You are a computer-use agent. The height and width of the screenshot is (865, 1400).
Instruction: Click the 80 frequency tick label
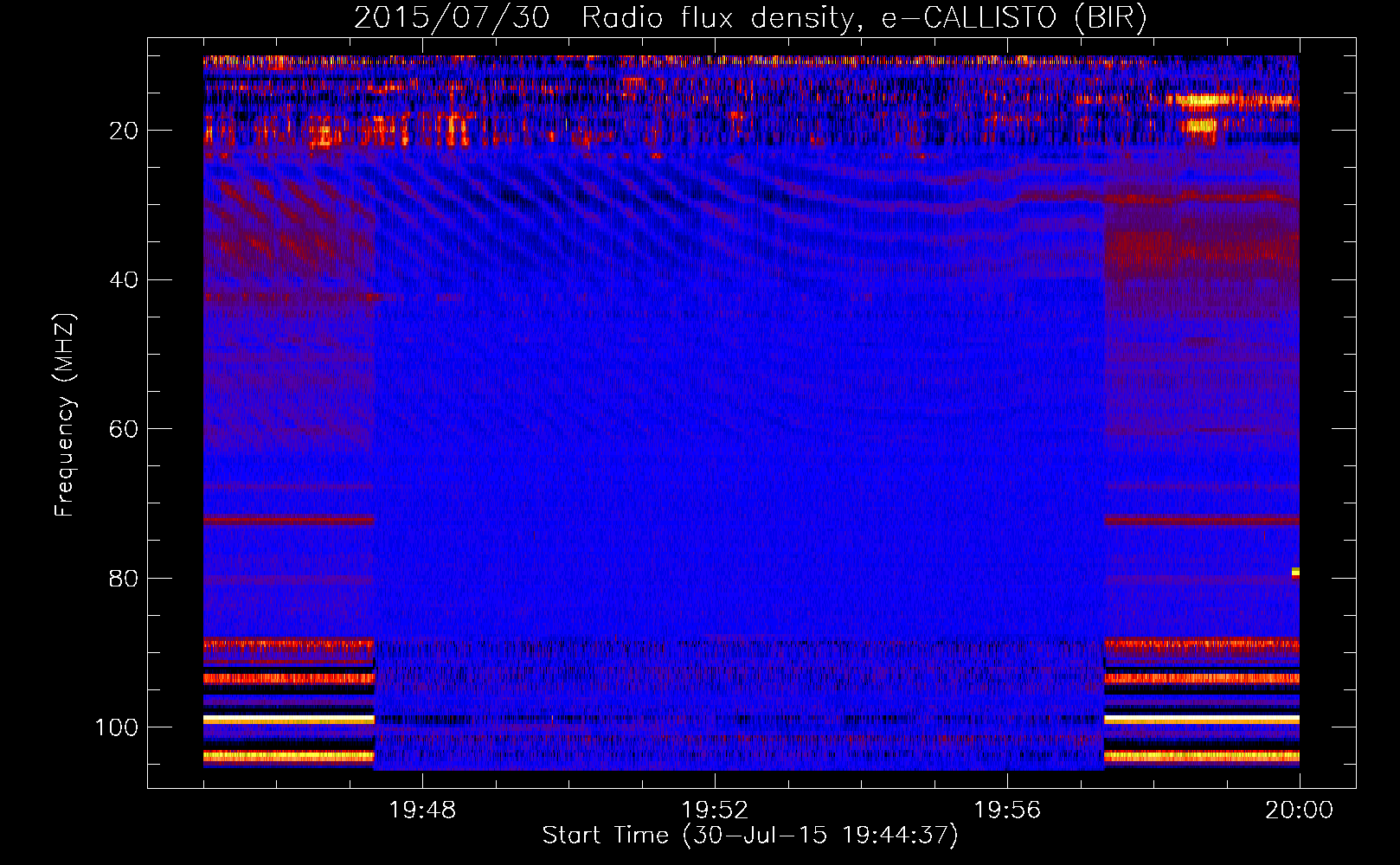click(x=124, y=579)
